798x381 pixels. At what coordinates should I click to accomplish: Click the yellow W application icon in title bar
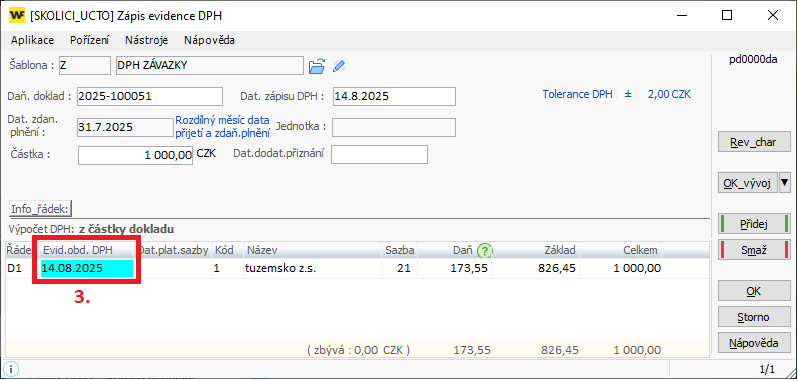(x=17, y=16)
